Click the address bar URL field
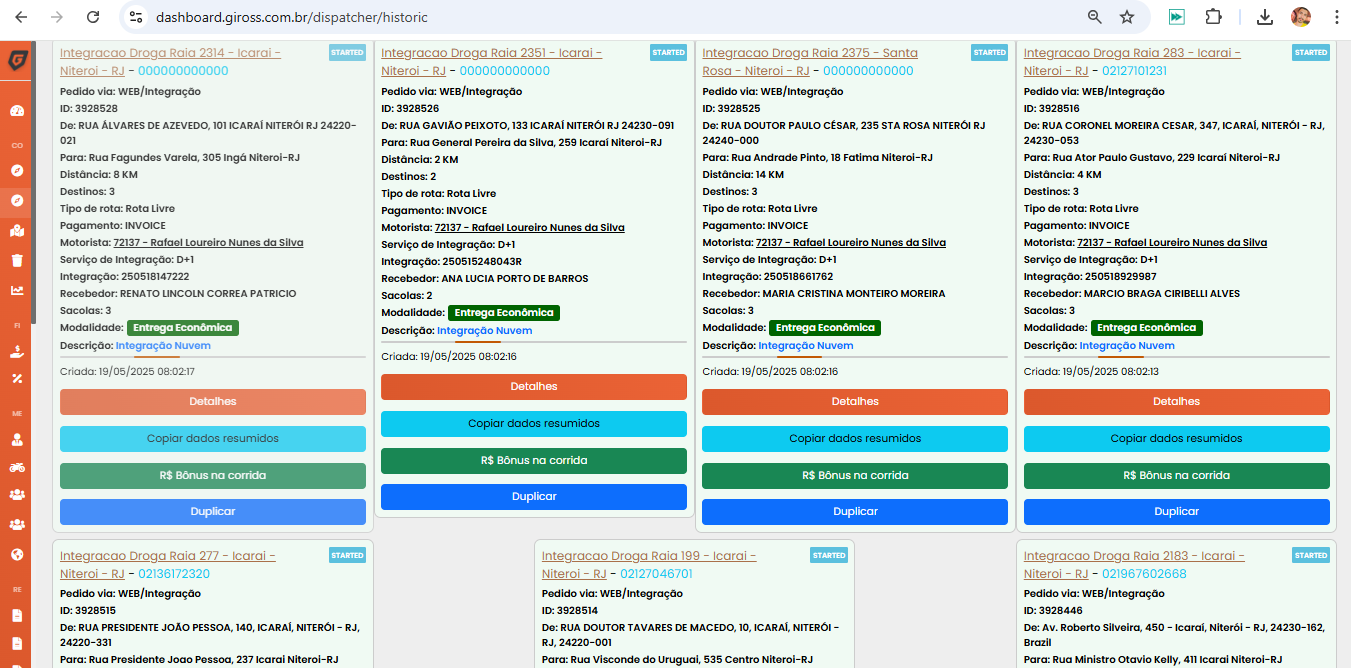Image resolution: width=1351 pixels, height=668 pixels. pyautogui.click(x=610, y=17)
